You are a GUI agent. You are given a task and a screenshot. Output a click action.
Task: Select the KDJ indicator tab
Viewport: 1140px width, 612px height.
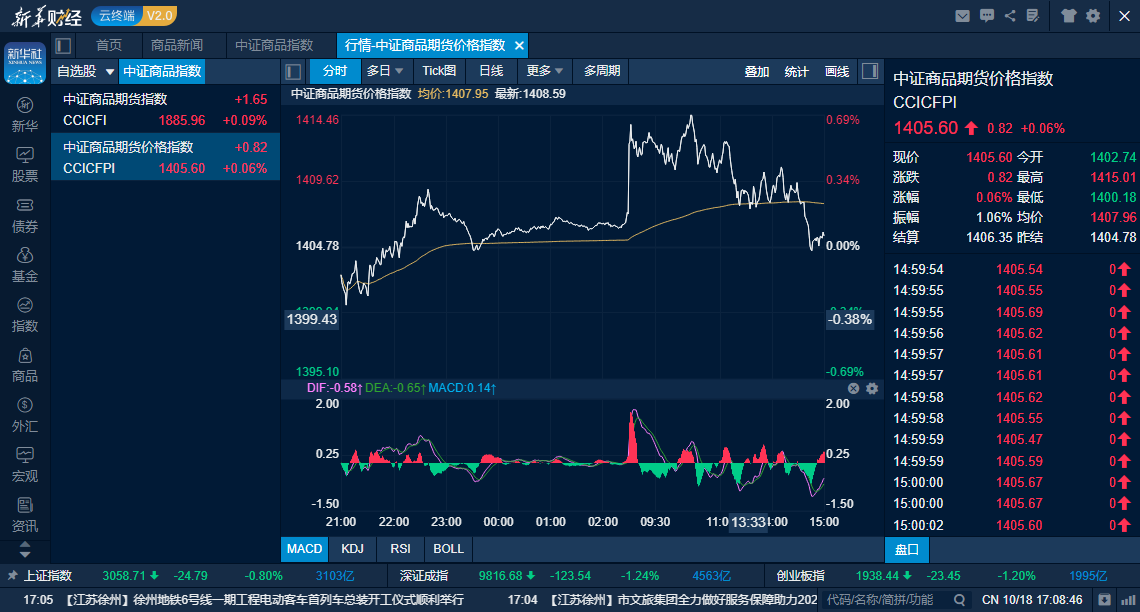coord(355,549)
